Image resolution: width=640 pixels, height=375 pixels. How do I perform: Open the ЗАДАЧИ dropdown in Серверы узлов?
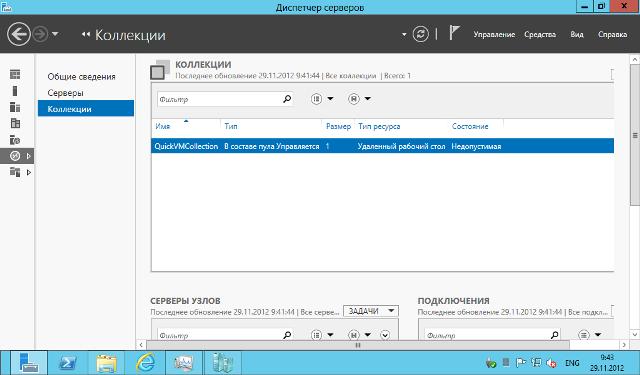coord(371,311)
